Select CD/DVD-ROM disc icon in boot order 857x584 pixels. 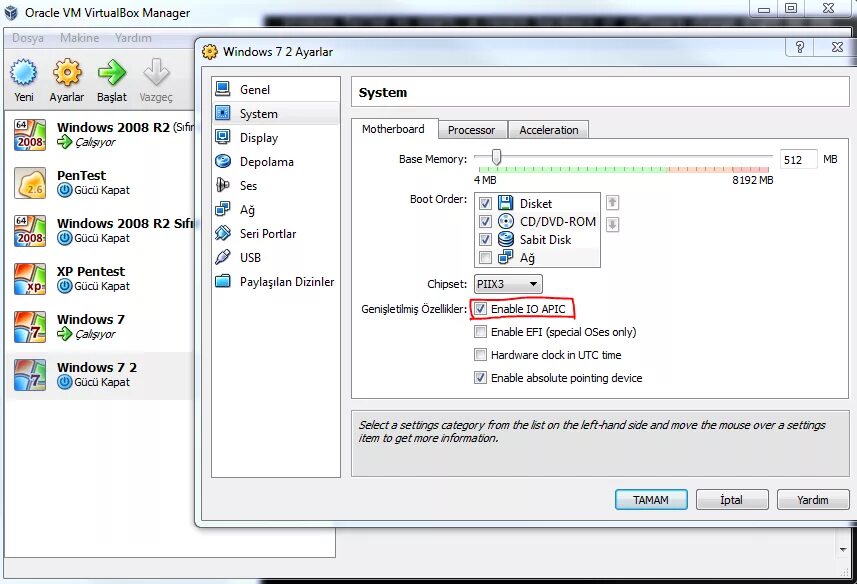click(506, 221)
